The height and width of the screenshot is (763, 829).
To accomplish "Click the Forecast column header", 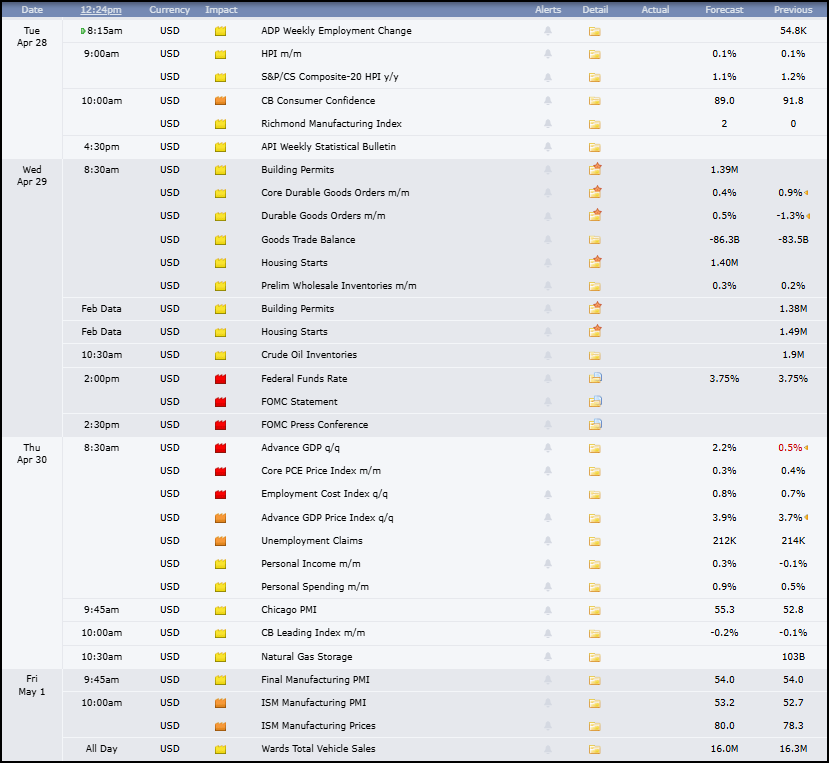I will [724, 10].
